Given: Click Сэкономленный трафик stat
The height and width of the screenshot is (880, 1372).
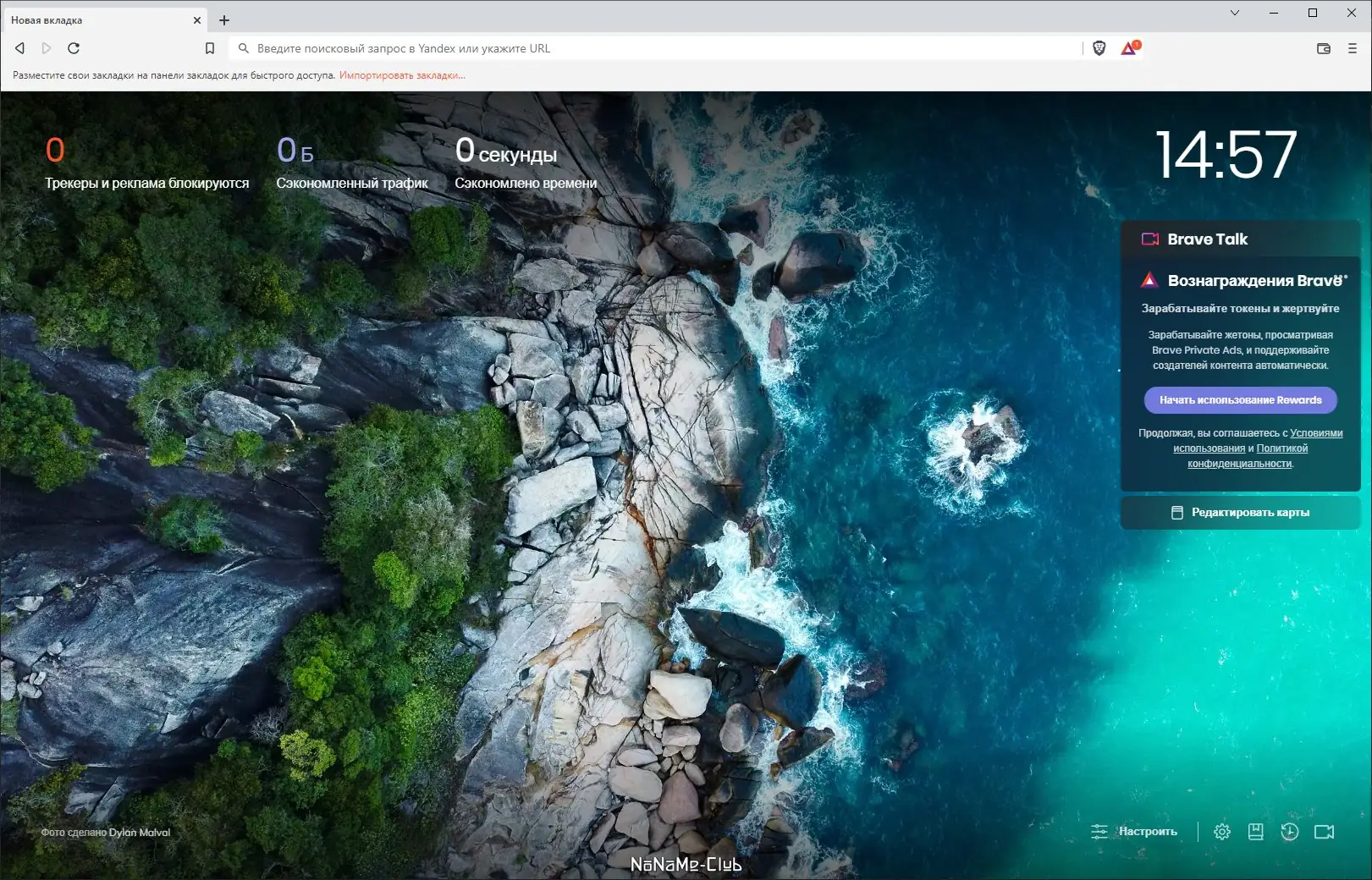Looking at the screenshot, I should click(x=352, y=163).
